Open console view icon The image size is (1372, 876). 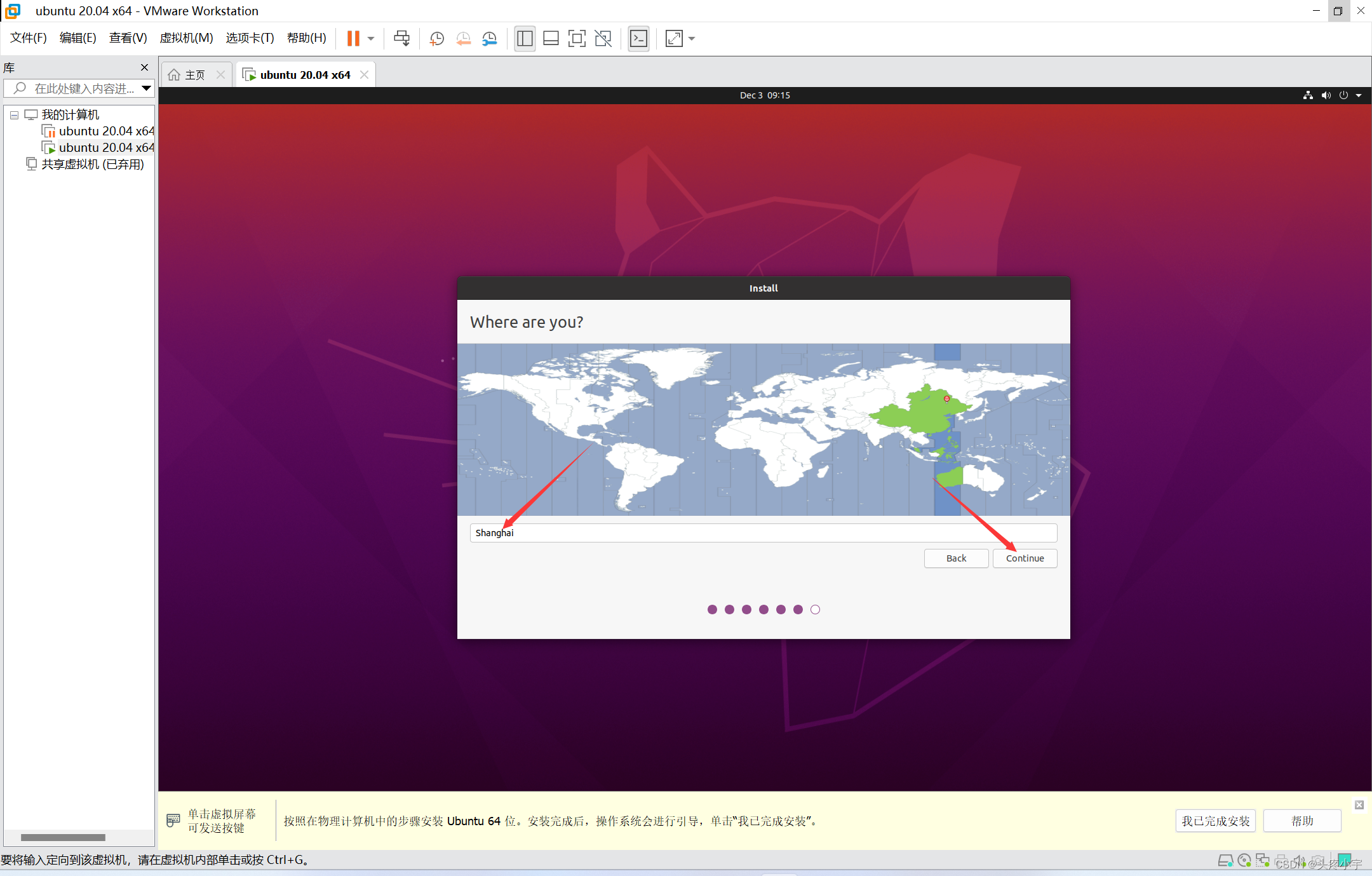coord(638,39)
